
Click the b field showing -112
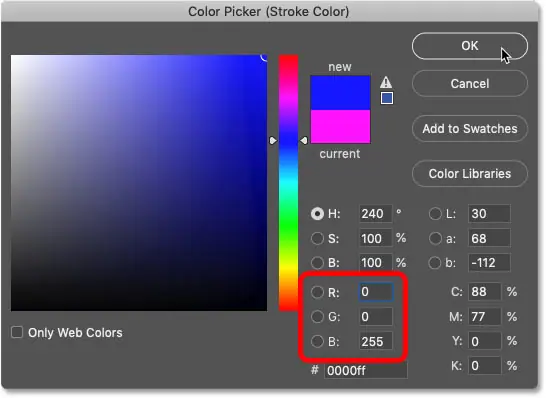pos(489,263)
